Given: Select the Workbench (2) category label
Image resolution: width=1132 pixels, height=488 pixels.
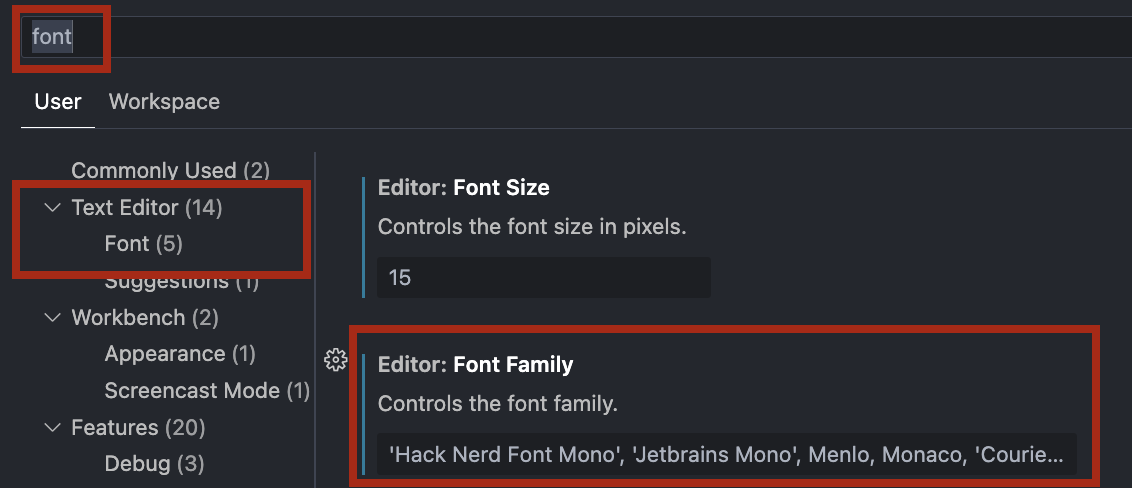Looking at the screenshot, I should tap(145, 318).
